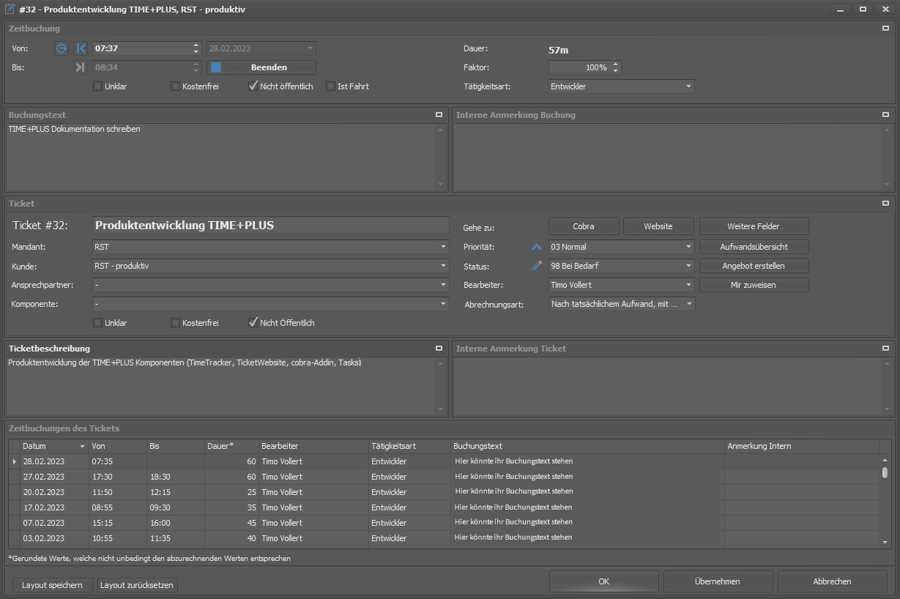Sort by Buchungstext column header
Screen dimensions: 900x599
pyautogui.click(x=588, y=446)
